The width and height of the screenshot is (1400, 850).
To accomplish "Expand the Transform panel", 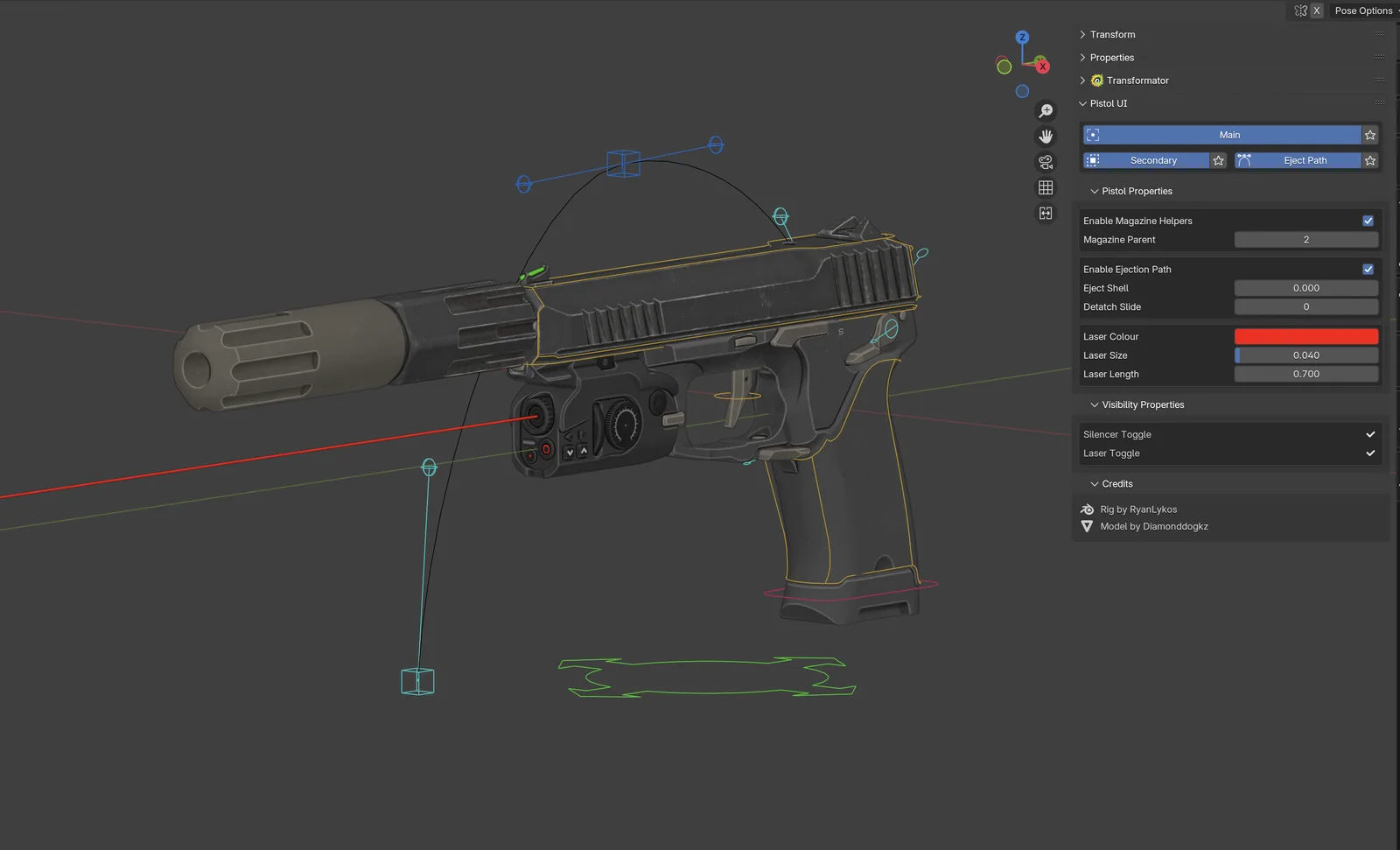I will pyautogui.click(x=1082, y=34).
